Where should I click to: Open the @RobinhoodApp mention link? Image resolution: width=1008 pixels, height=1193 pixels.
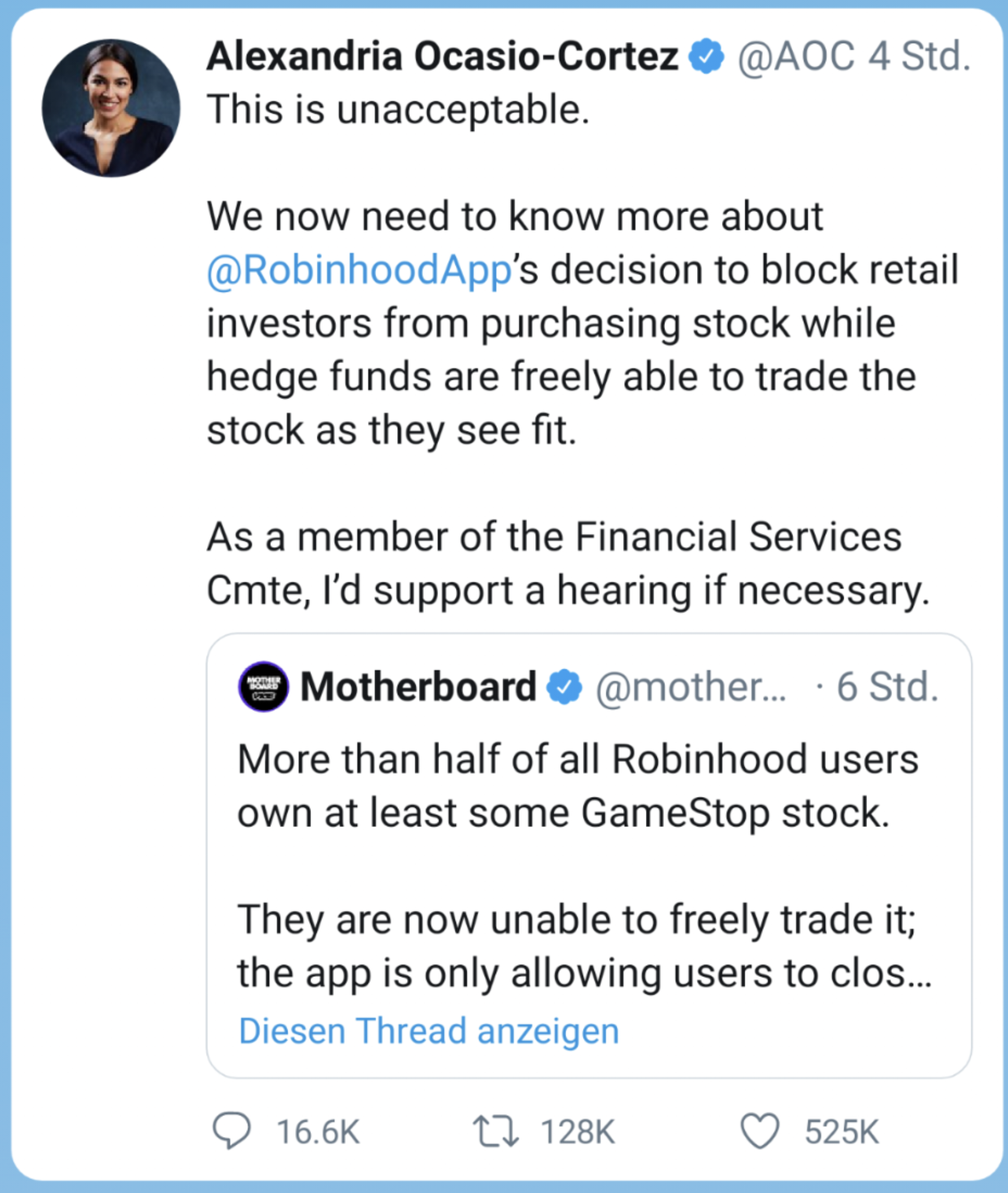pyautogui.click(x=359, y=270)
